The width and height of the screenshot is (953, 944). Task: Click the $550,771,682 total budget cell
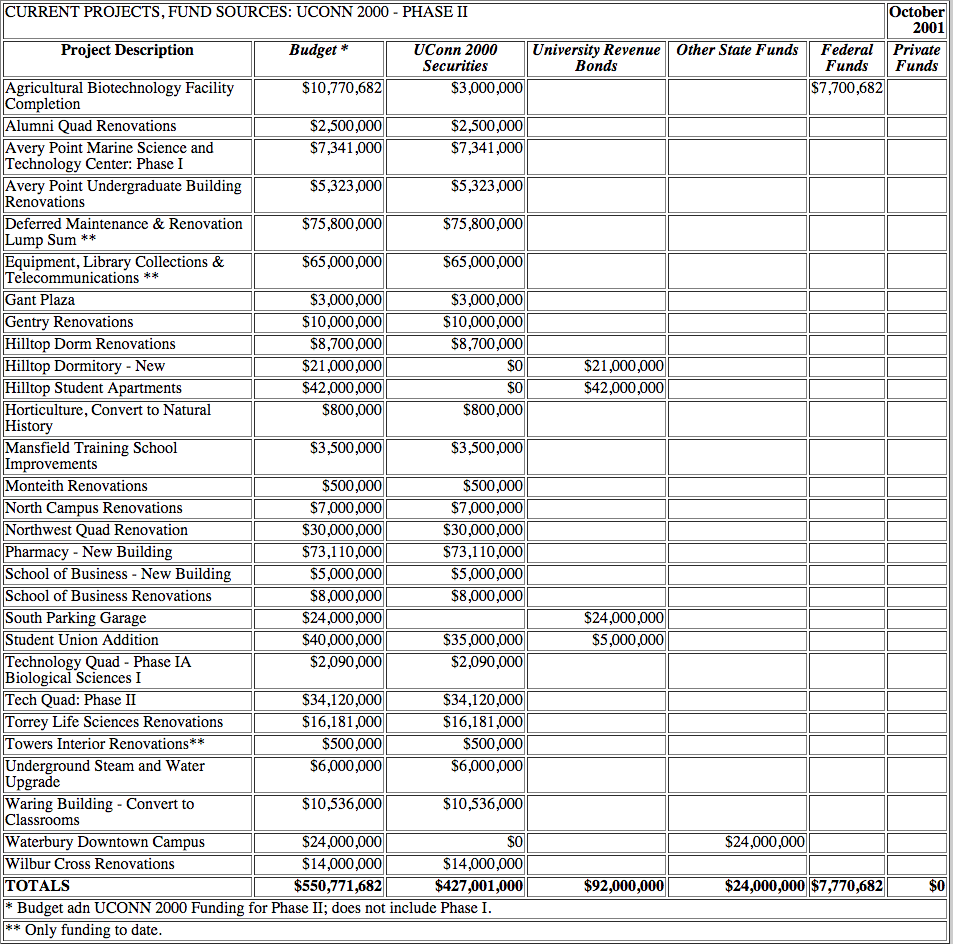tap(338, 886)
